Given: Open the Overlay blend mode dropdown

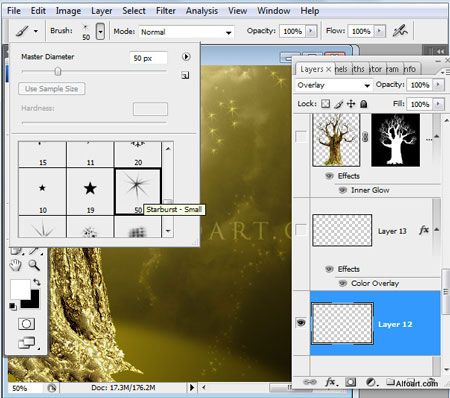Looking at the screenshot, I should (333, 85).
